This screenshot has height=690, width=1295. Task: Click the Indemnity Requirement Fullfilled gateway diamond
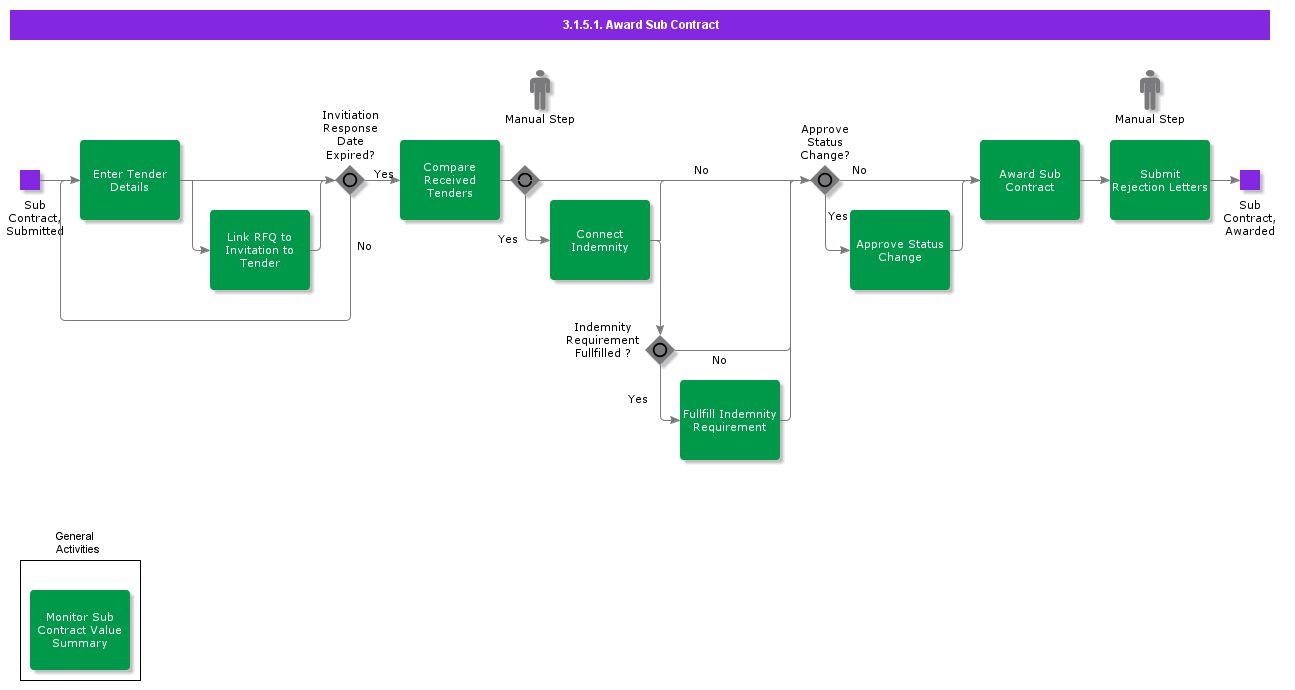[659, 350]
